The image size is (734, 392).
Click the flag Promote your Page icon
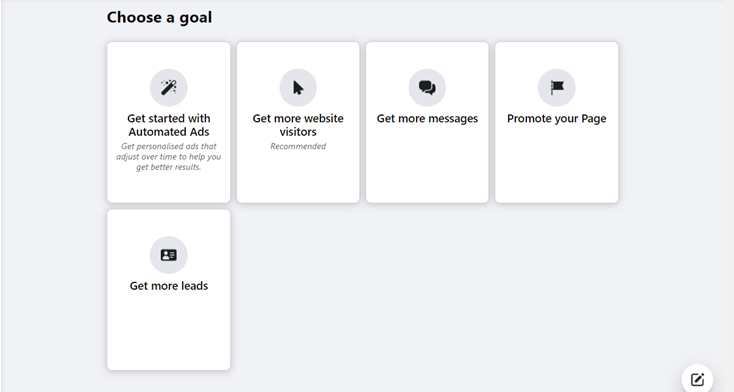(x=557, y=88)
